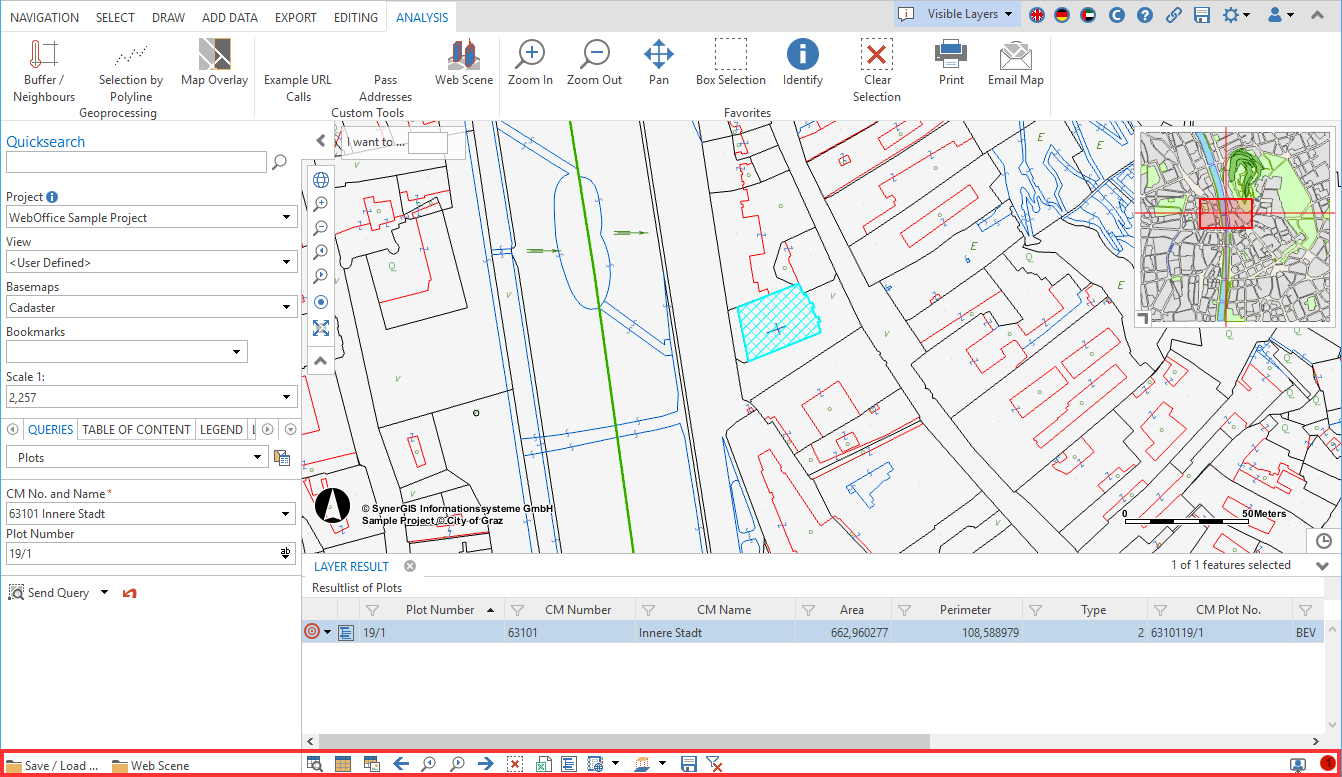Open the EDITING ribbon tab

pos(356,16)
